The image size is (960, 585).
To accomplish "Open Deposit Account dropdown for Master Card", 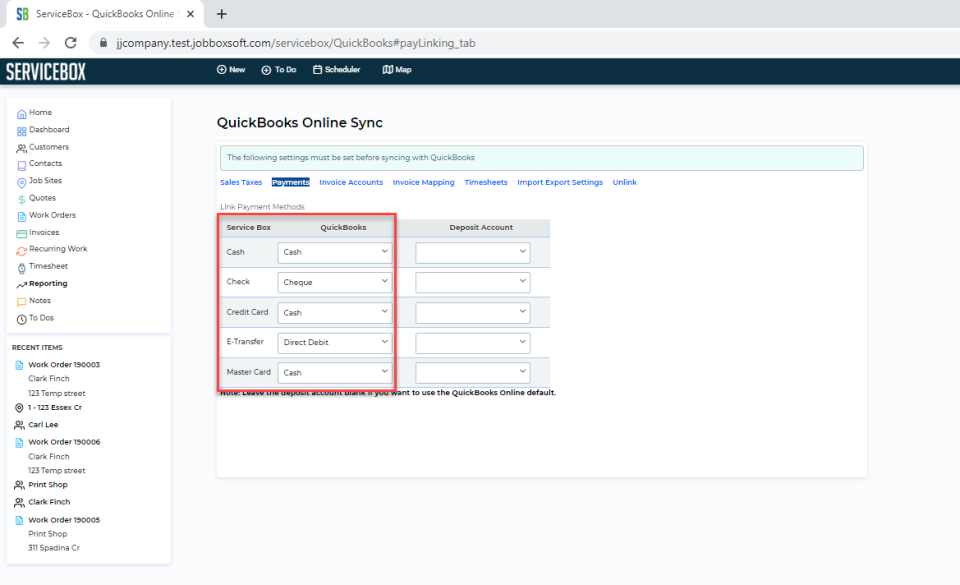I will (473, 373).
